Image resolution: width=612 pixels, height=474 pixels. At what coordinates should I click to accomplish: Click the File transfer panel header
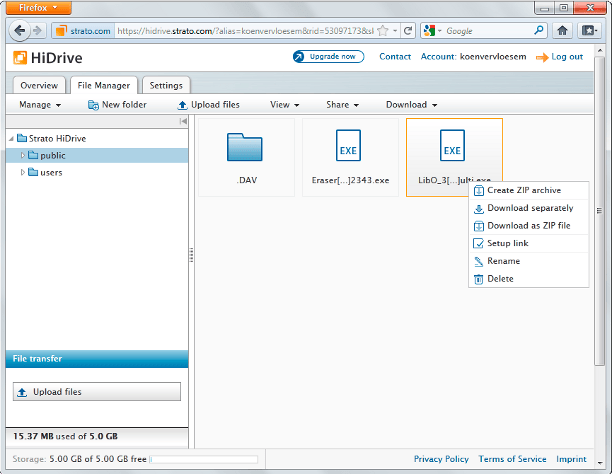(97, 359)
